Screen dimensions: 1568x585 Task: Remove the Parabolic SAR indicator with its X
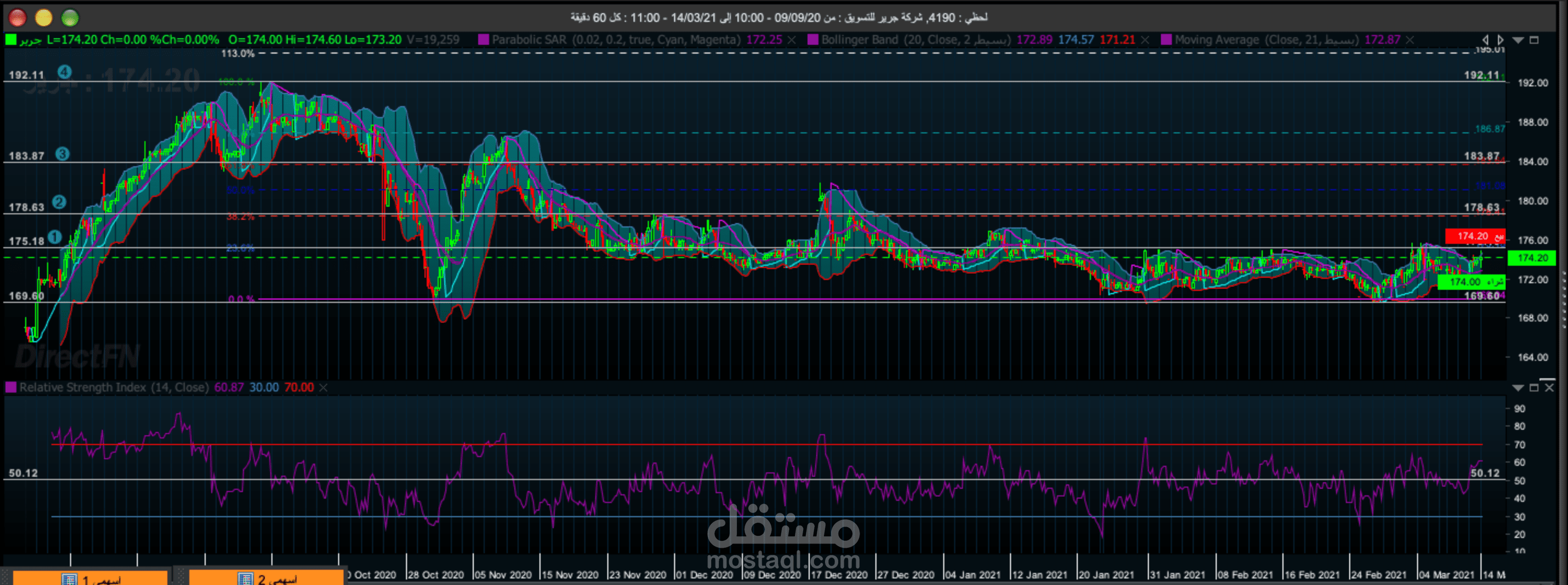coord(791,39)
